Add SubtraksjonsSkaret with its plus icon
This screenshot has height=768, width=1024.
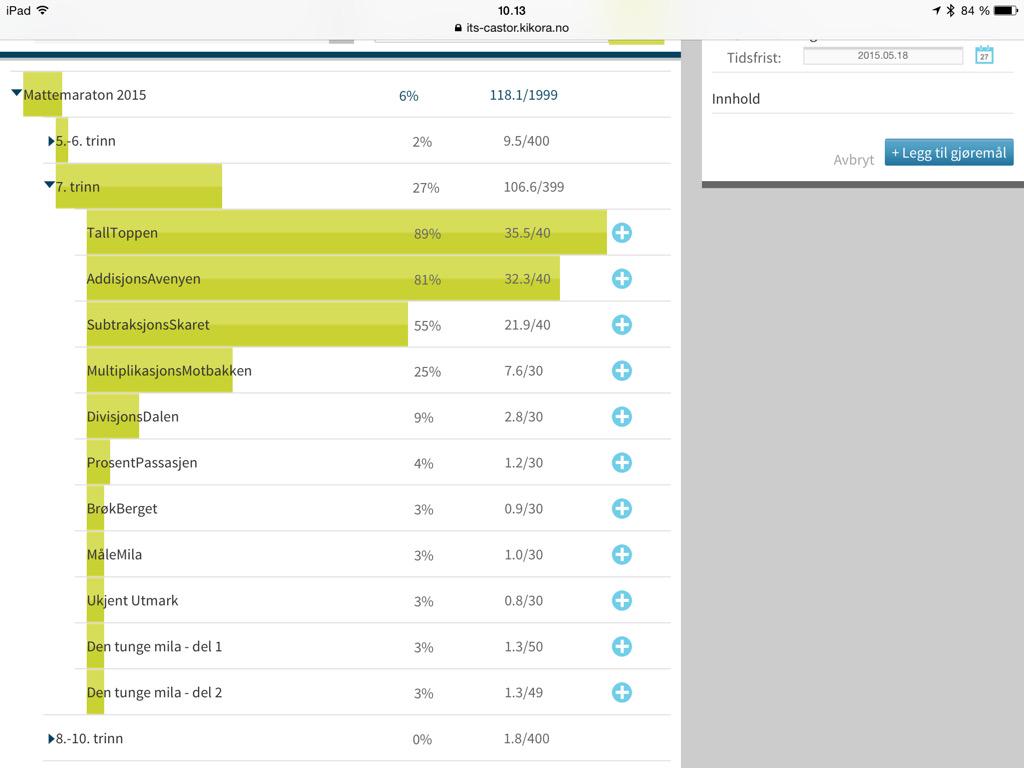(x=622, y=325)
